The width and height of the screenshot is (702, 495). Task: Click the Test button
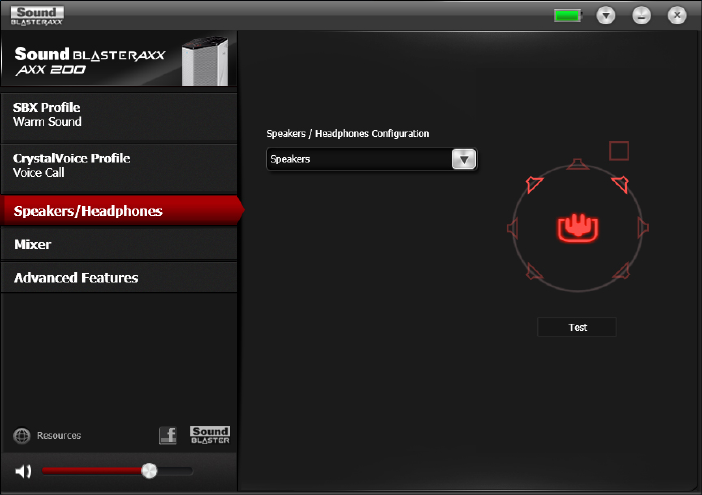pos(577,327)
